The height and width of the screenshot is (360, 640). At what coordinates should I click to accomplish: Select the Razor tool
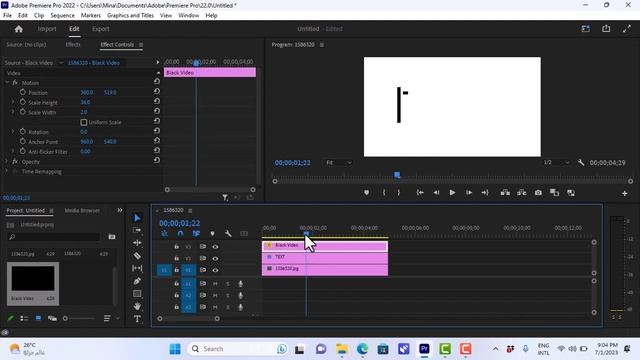137,256
